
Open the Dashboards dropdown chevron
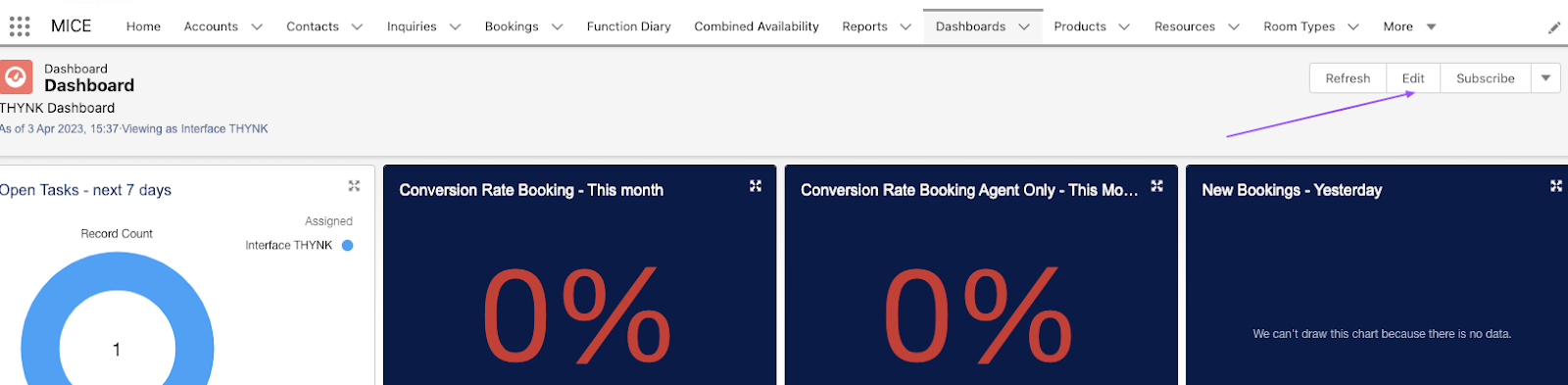click(1024, 27)
